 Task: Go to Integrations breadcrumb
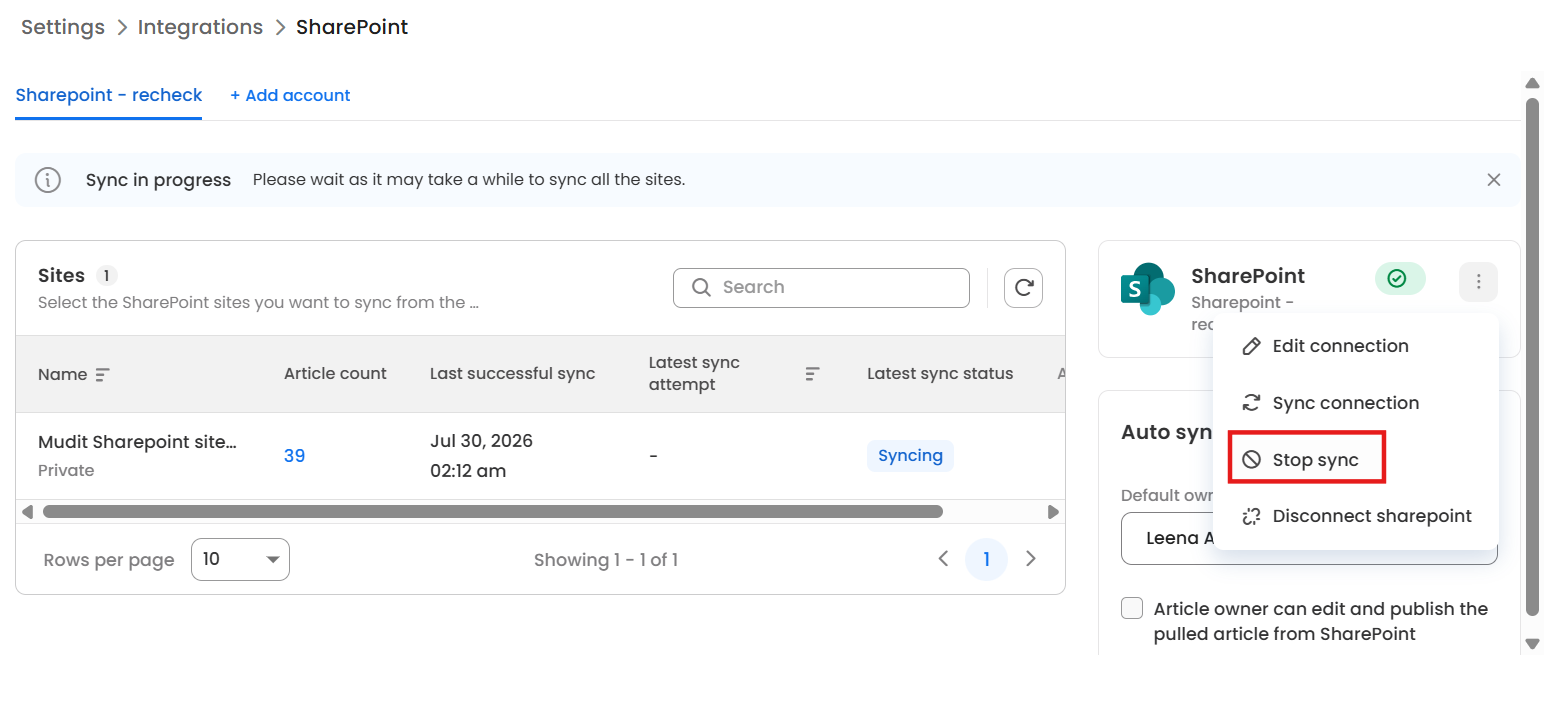tap(200, 27)
